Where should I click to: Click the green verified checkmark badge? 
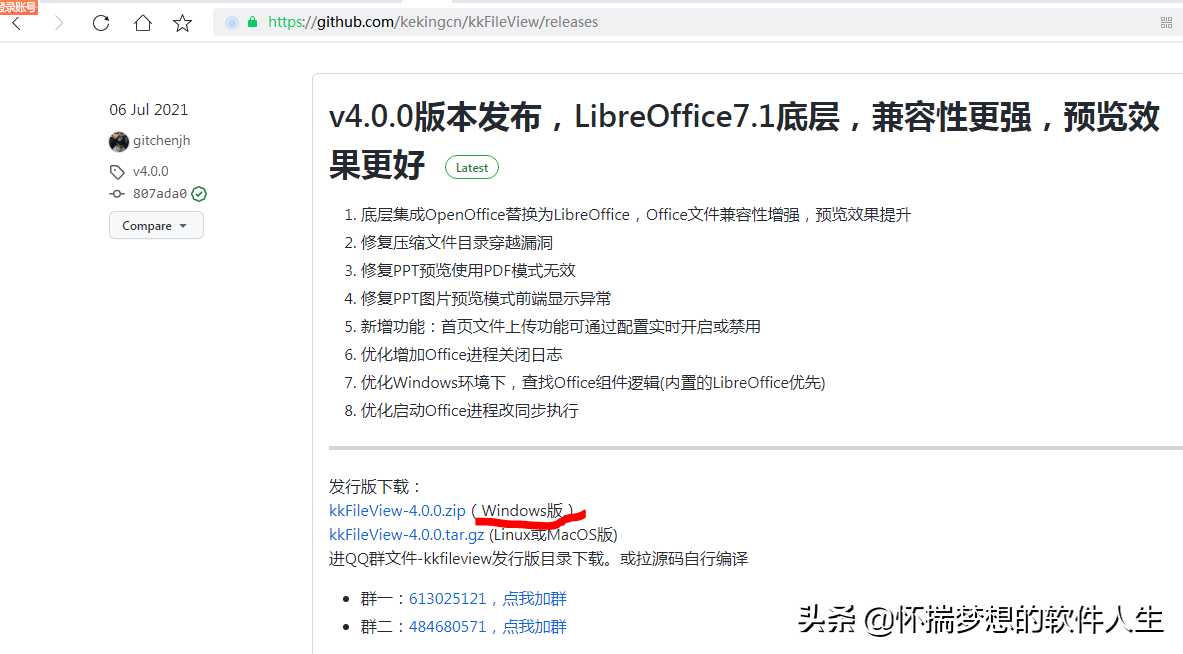click(x=199, y=194)
